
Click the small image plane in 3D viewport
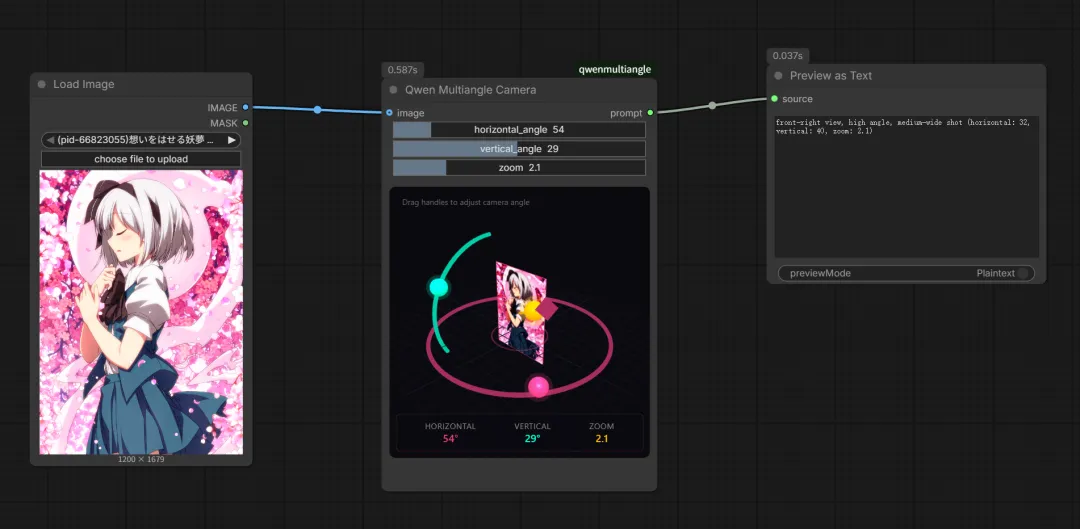(x=521, y=313)
